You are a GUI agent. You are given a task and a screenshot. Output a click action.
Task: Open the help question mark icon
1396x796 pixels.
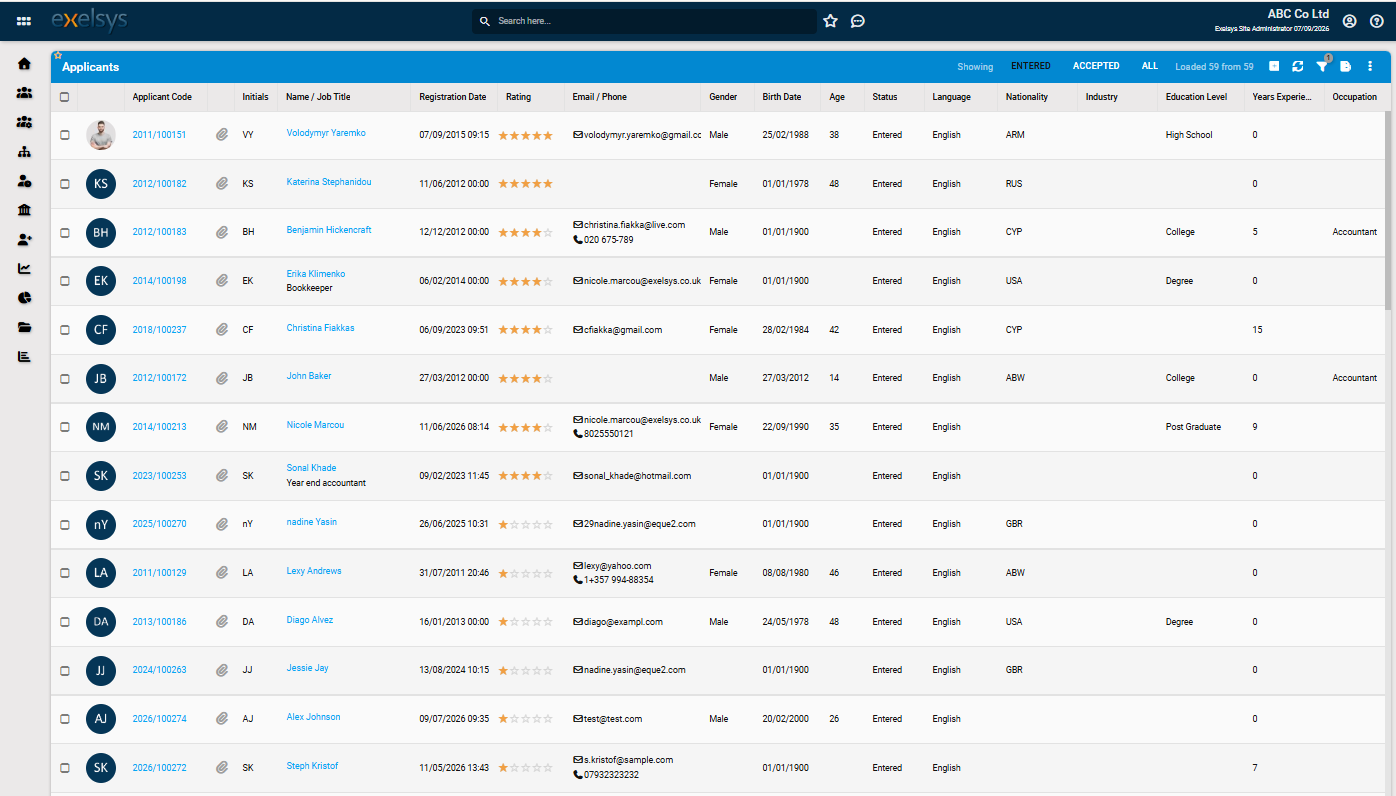1377,21
